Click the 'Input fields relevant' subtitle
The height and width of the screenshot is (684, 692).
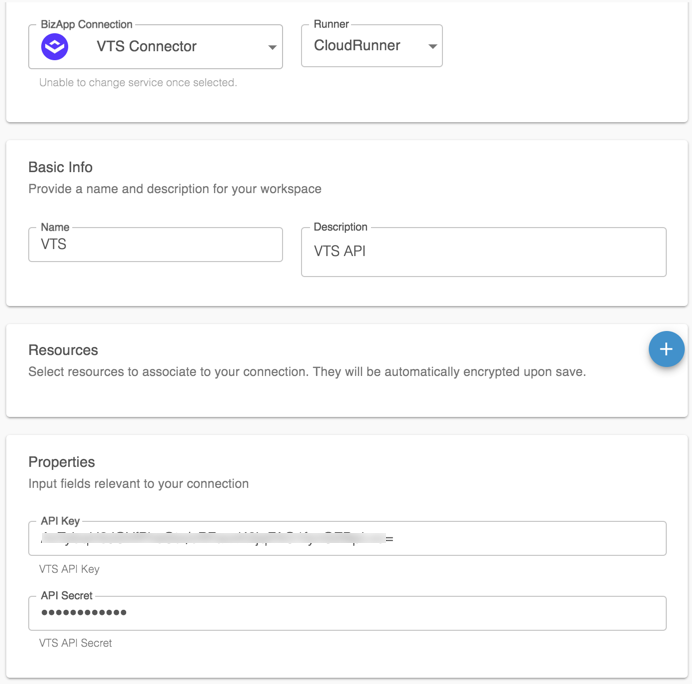tap(138, 483)
